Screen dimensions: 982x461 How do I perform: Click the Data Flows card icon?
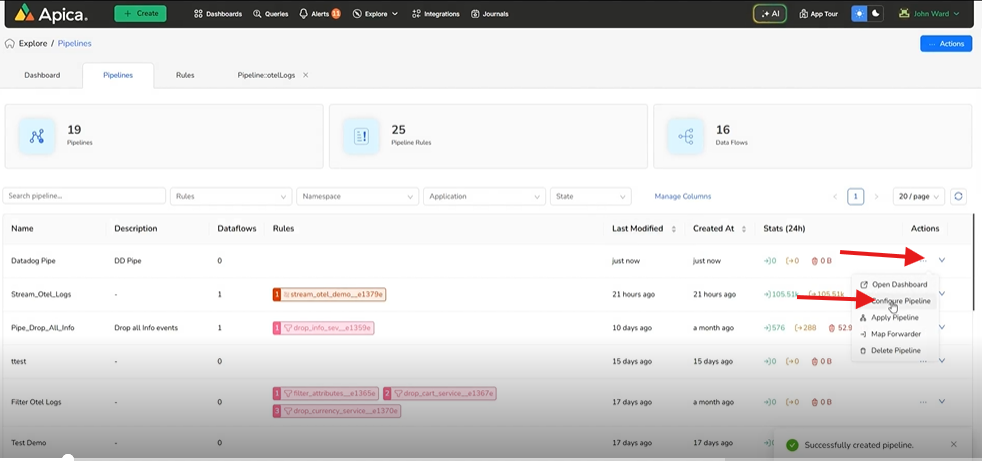pyautogui.click(x=685, y=136)
